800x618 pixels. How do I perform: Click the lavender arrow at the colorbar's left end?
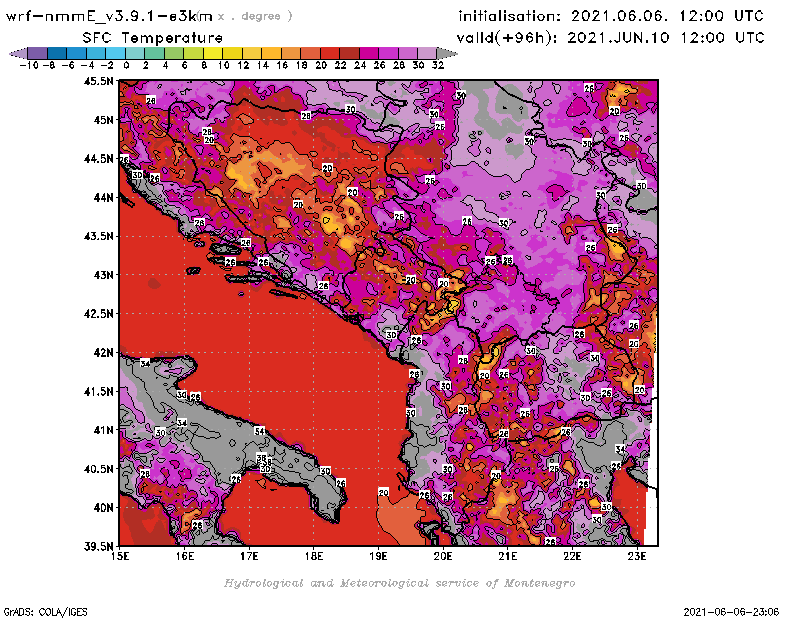pyautogui.click(x=16, y=53)
